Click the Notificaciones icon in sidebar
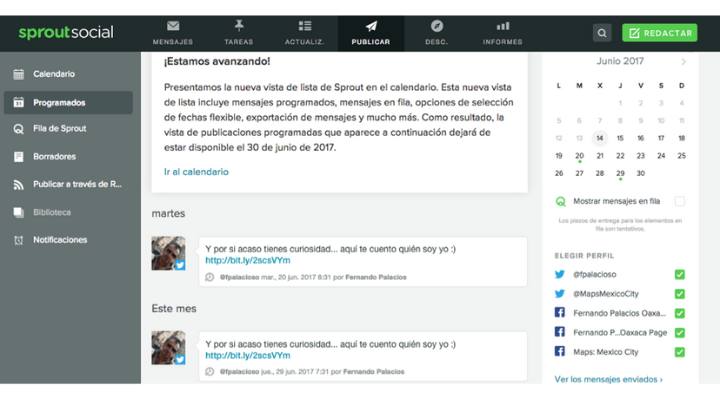Image resolution: width=720 pixels, height=400 pixels. tap(18, 240)
